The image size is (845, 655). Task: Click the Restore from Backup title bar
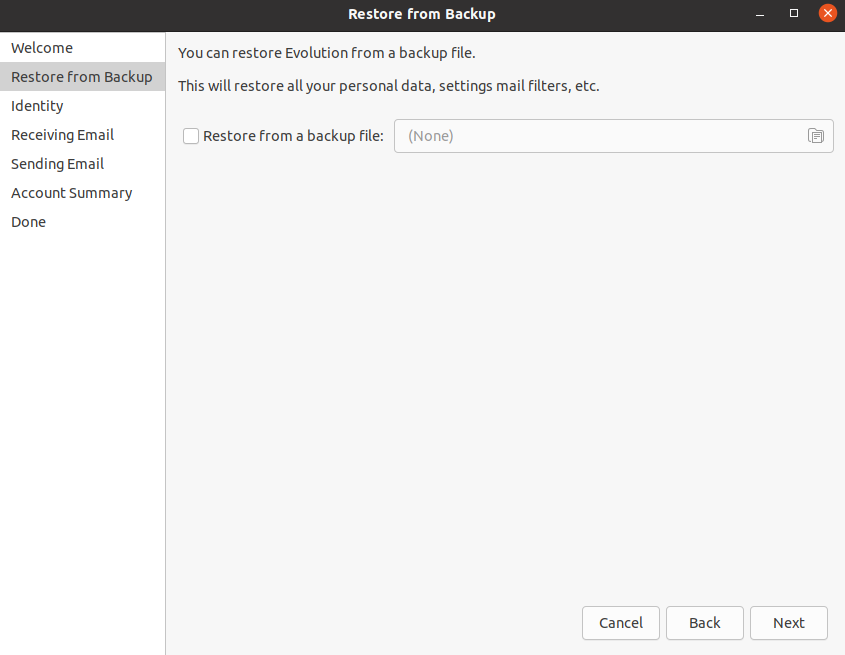(422, 14)
